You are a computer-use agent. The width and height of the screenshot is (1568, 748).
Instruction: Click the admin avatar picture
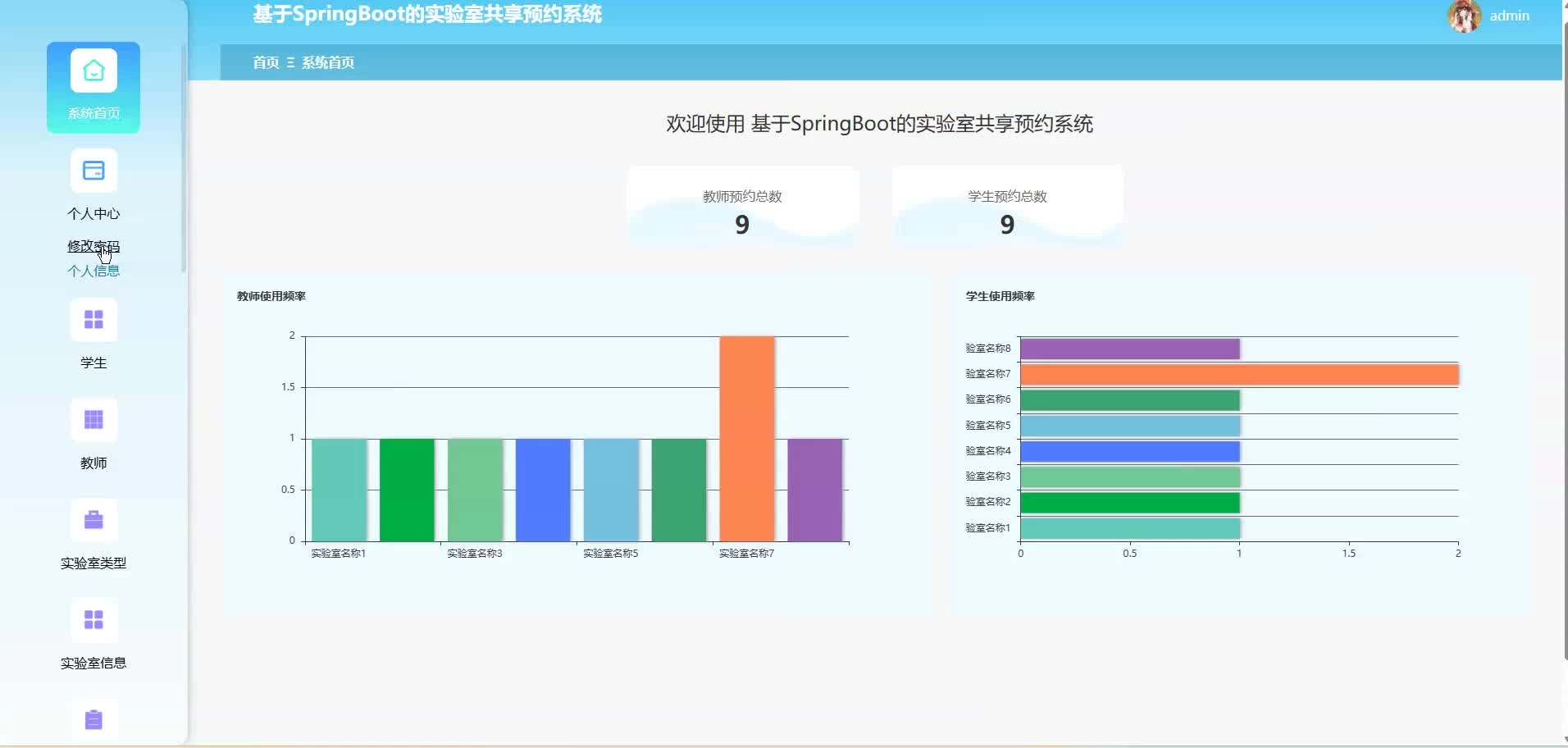pos(1464,16)
